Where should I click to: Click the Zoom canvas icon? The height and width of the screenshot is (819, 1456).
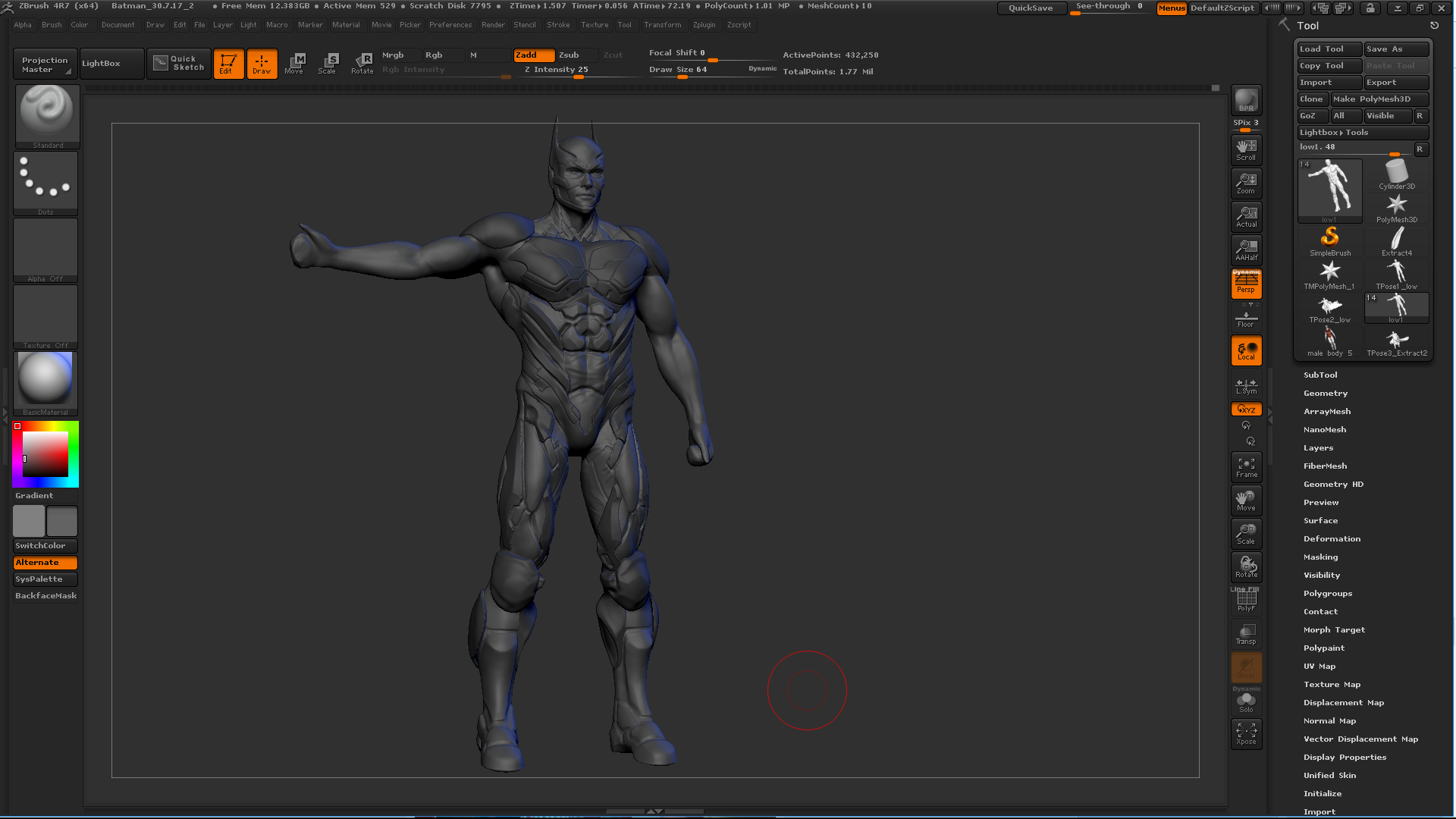pos(1246,183)
